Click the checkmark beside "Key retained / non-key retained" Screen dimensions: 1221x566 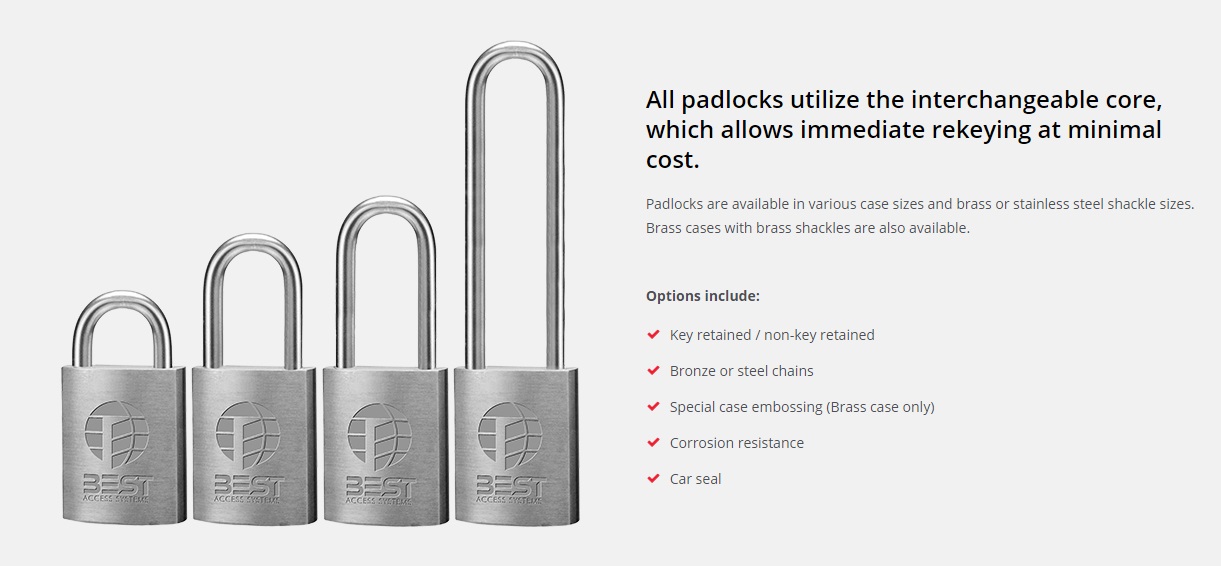(653, 335)
